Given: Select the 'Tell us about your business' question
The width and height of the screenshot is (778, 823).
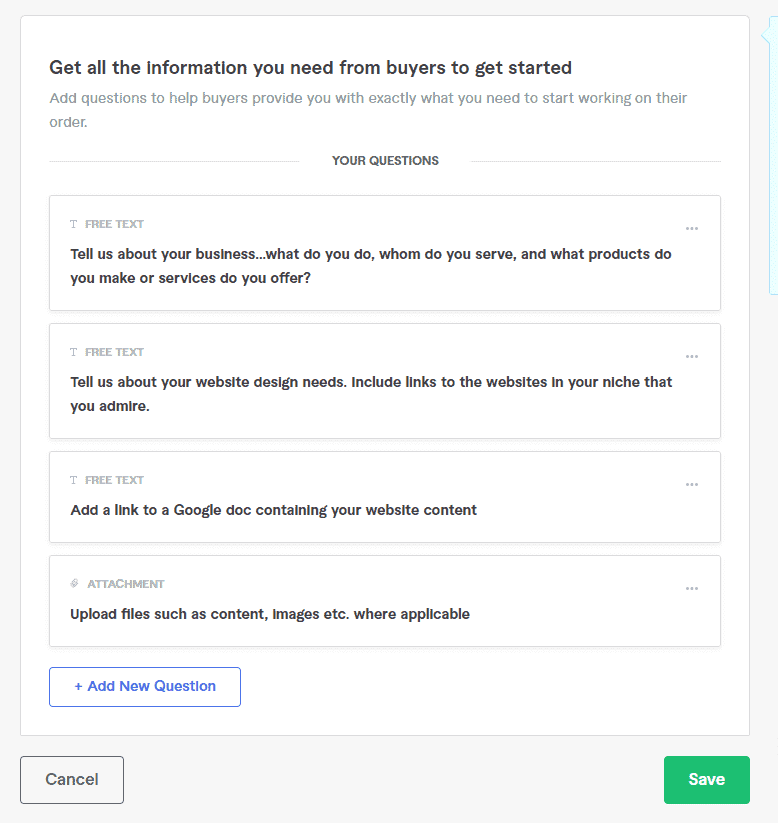Looking at the screenshot, I should 385,253.
